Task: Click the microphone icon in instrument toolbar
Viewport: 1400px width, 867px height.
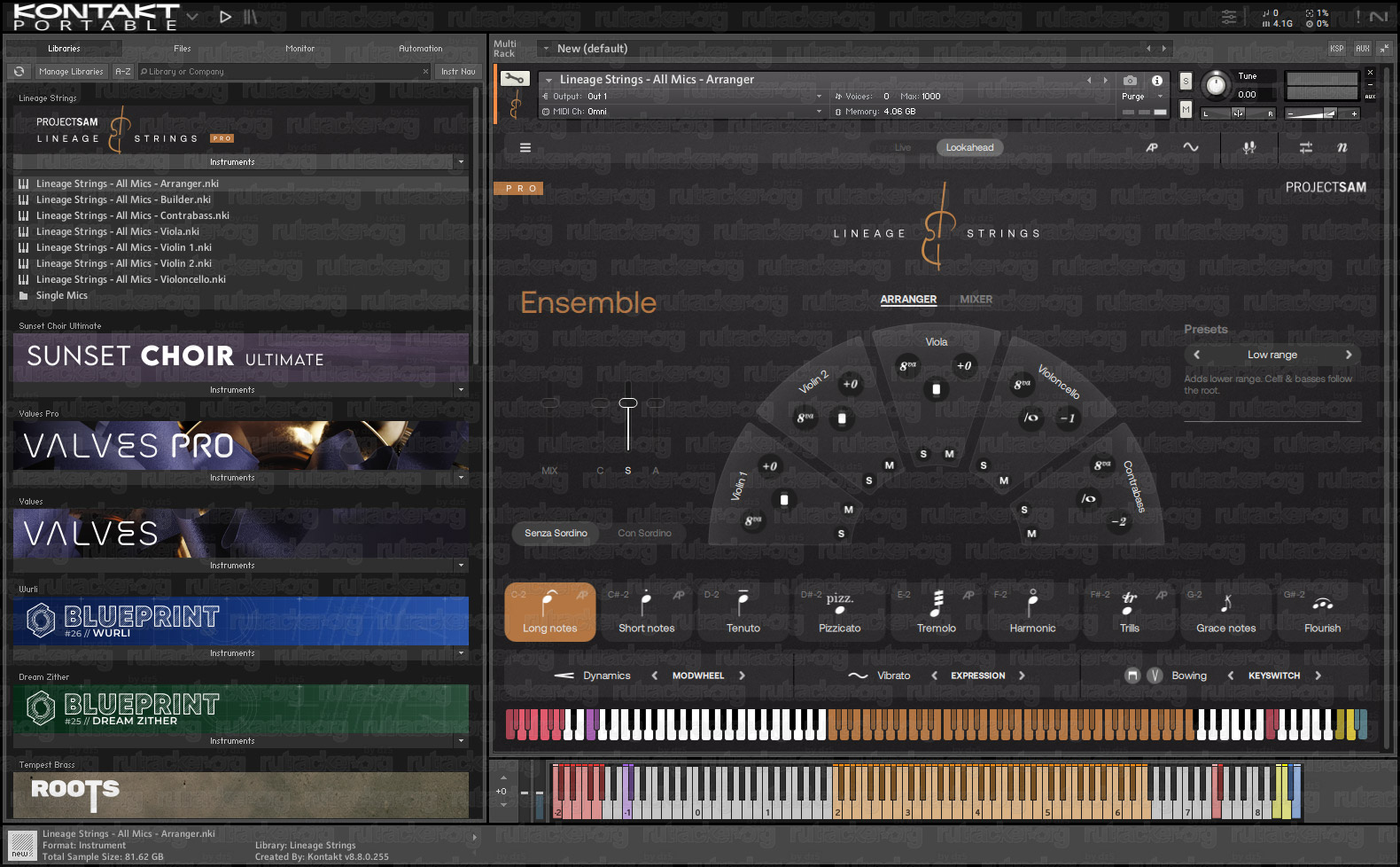Action: (x=1249, y=148)
